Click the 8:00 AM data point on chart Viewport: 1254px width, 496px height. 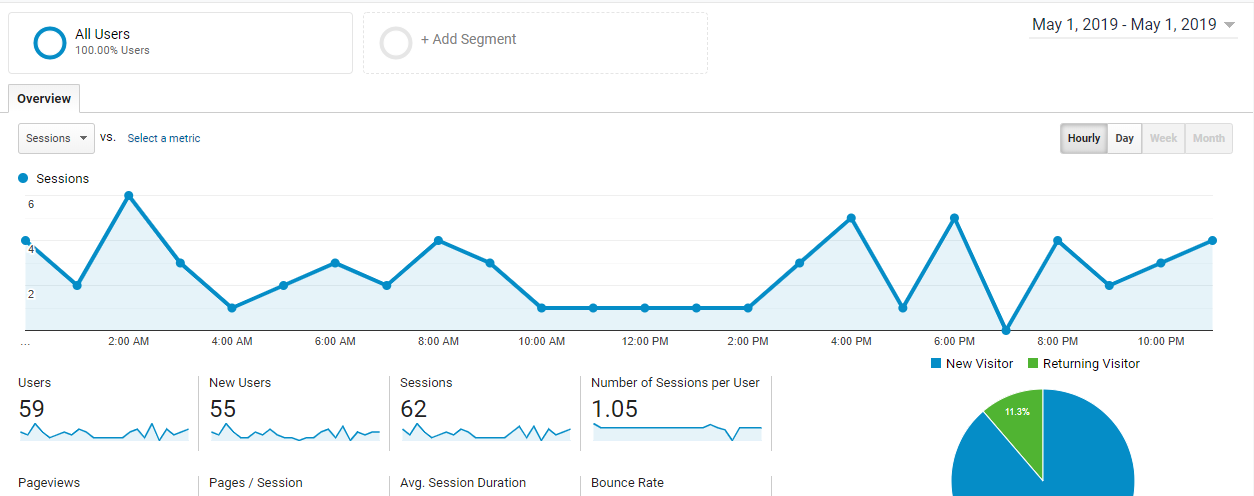438,241
